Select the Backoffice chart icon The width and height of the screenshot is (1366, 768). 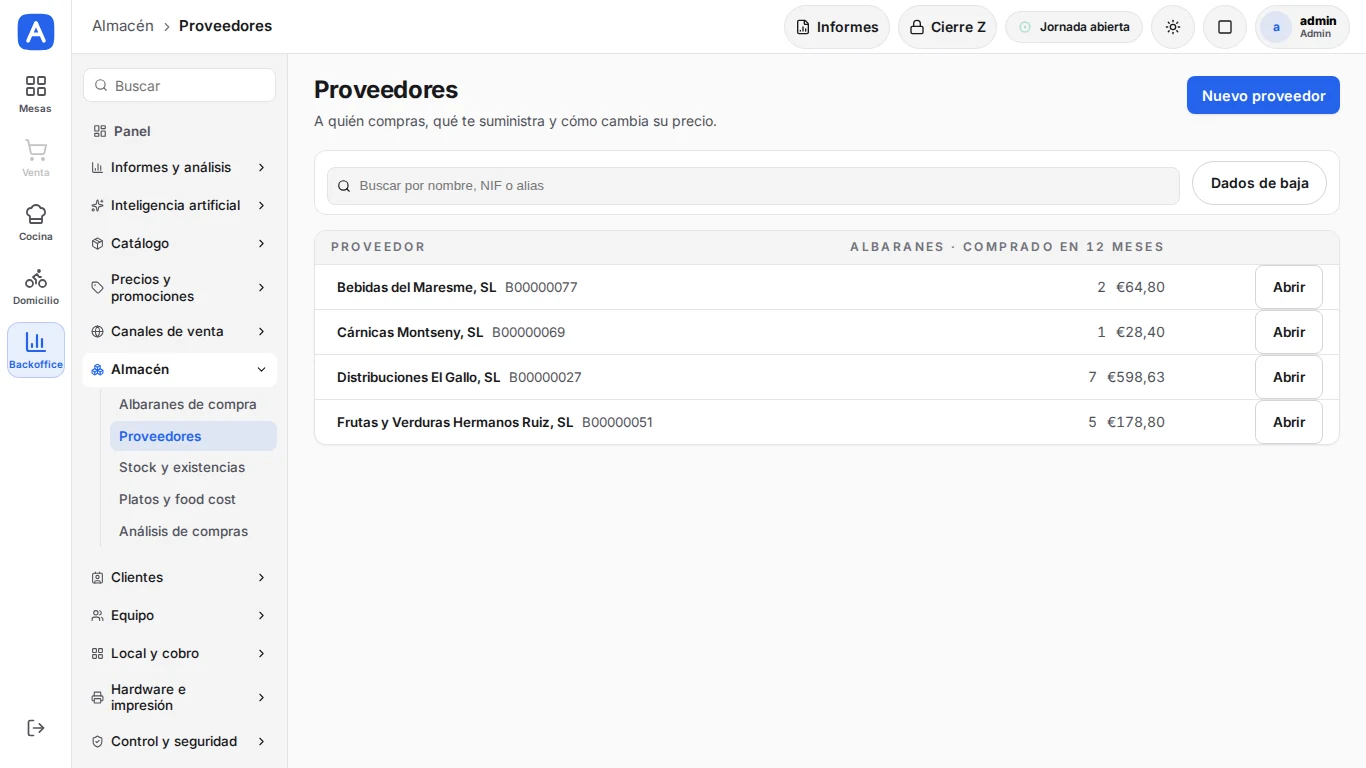pyautogui.click(x=36, y=342)
